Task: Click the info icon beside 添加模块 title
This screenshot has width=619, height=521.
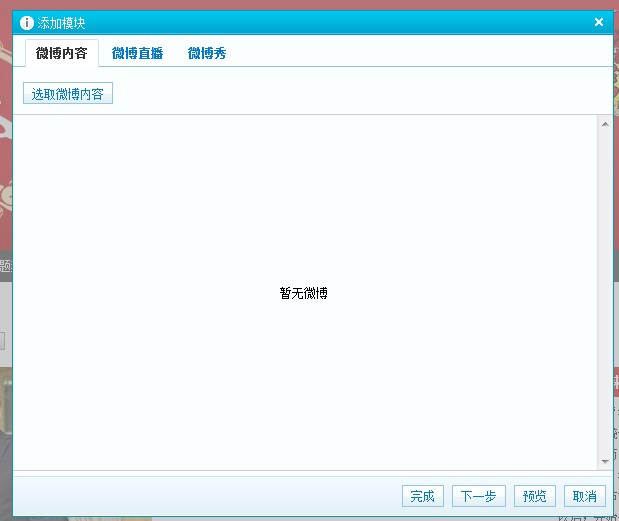Action: 27,23
